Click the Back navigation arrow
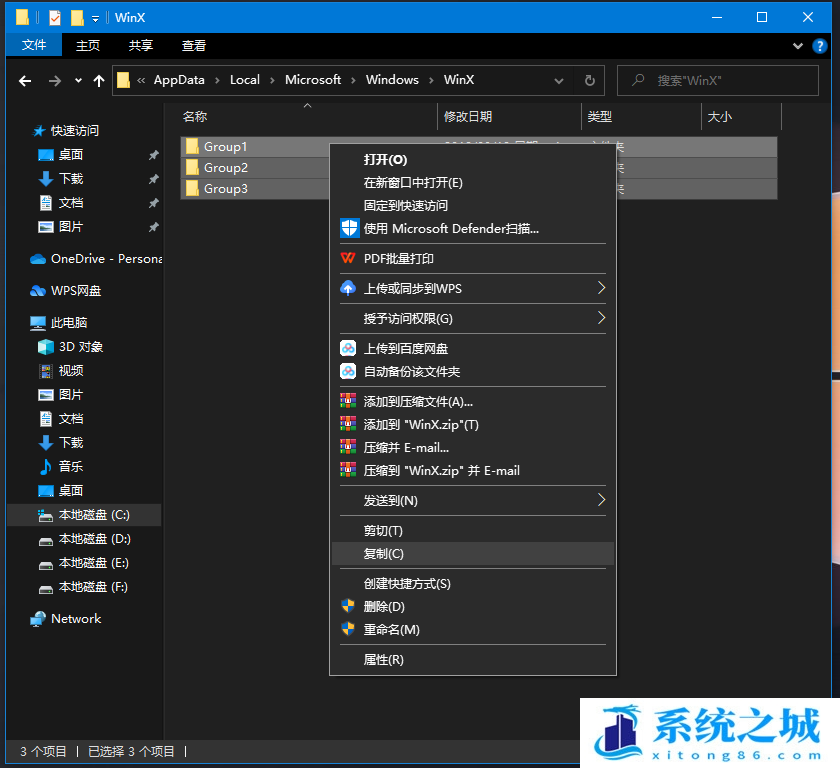Screen dimensions: 840x768 coord(25,81)
